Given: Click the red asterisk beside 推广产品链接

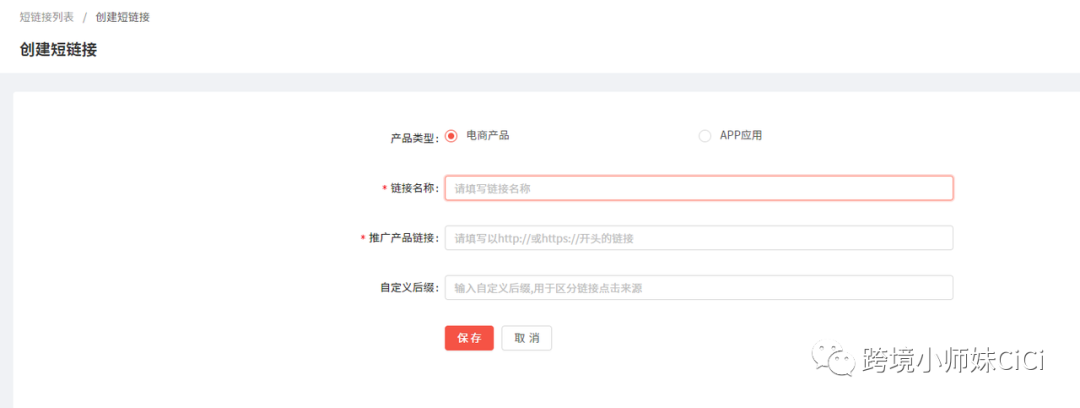Looking at the screenshot, I should pyautogui.click(x=363, y=238).
